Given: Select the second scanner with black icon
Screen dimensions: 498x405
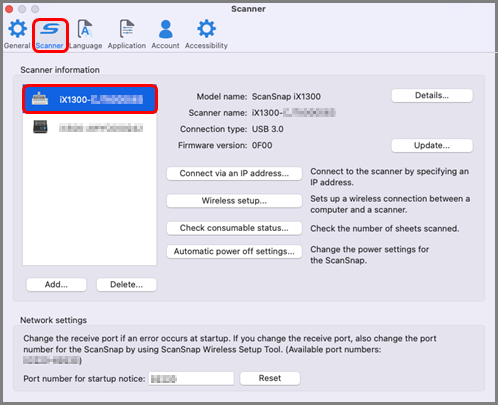Looking at the screenshot, I should coord(90,127).
